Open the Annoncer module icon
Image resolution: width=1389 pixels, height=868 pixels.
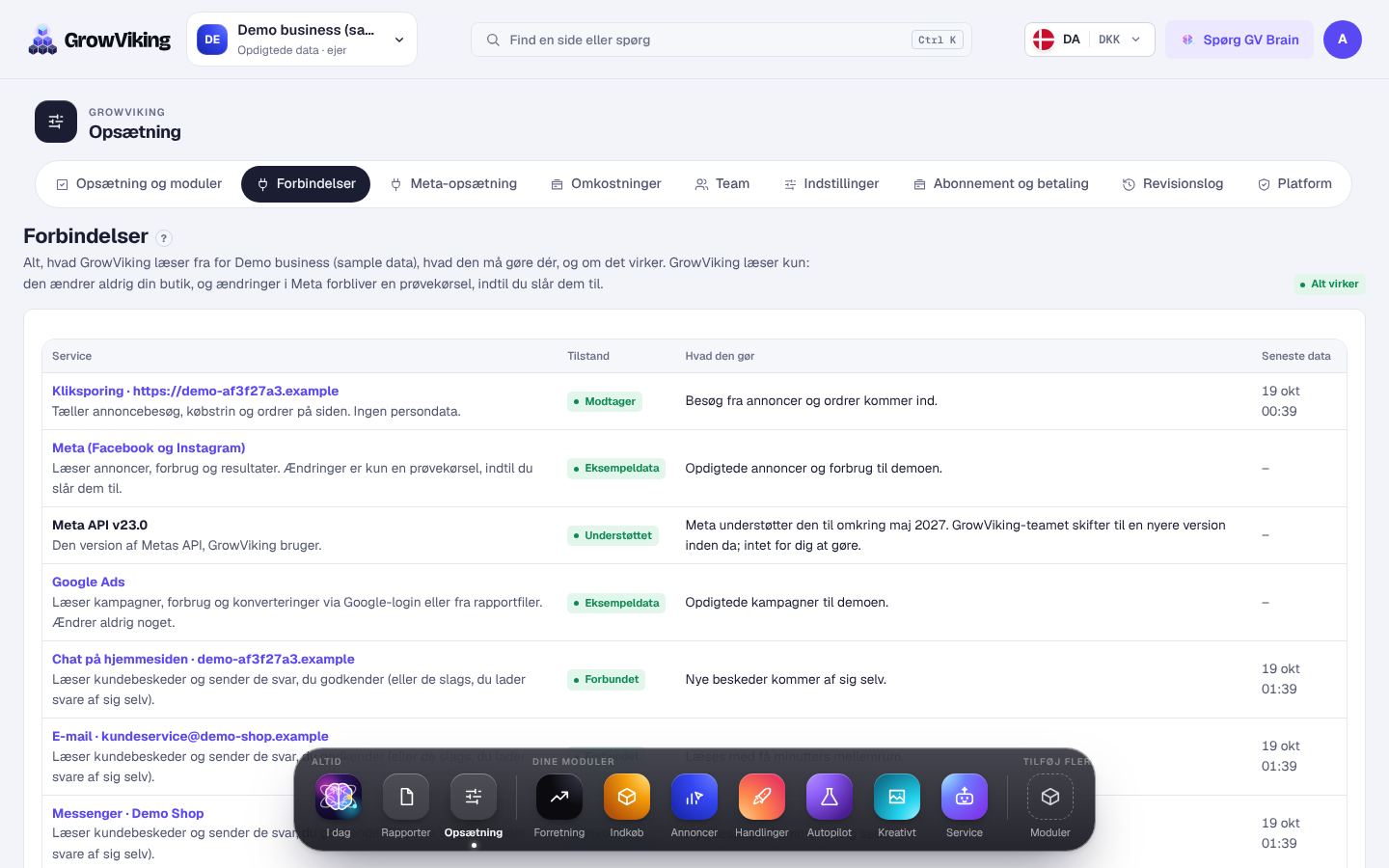(694, 797)
